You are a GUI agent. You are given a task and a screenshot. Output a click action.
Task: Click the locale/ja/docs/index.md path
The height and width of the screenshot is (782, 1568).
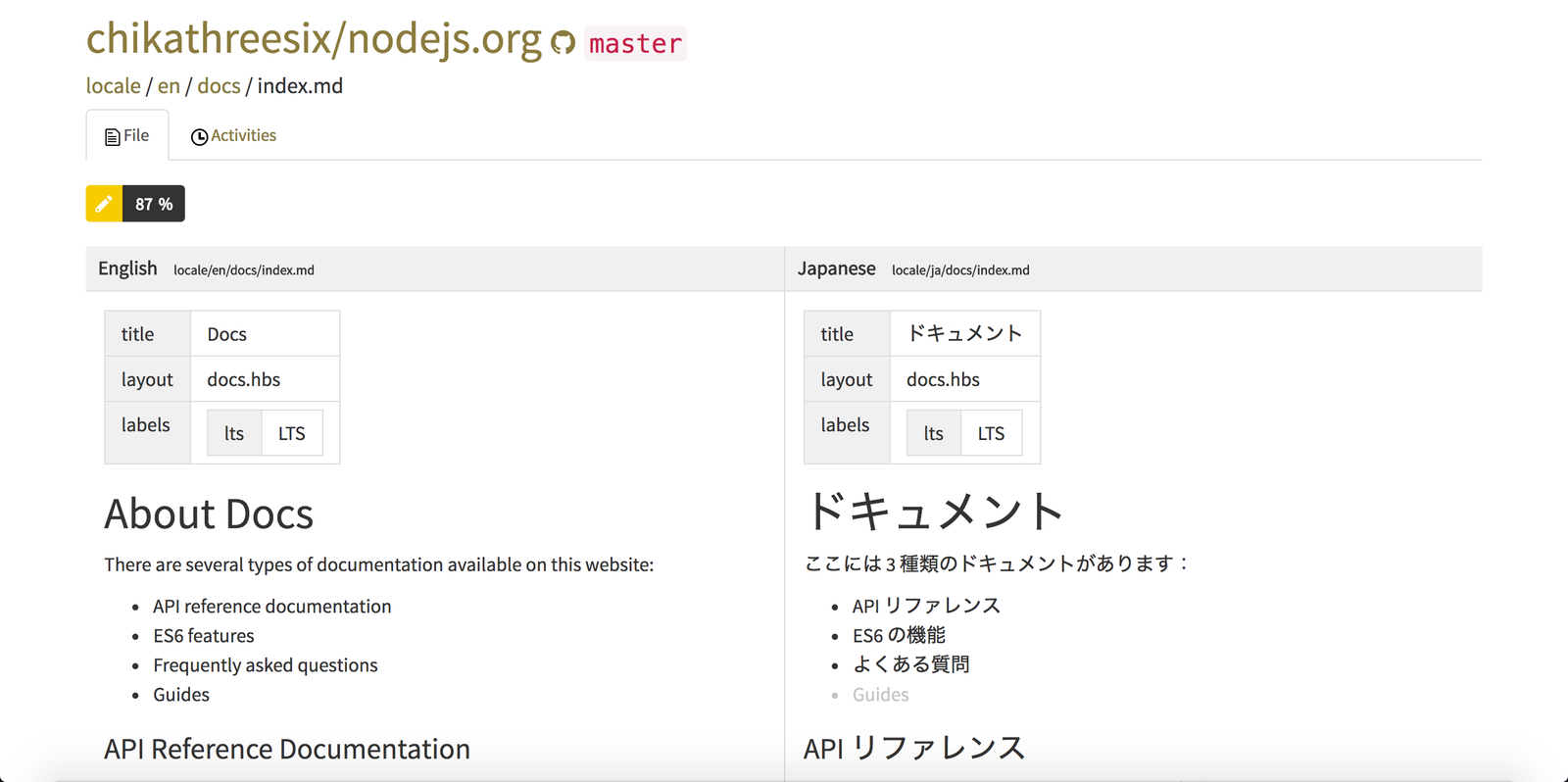[x=960, y=270]
